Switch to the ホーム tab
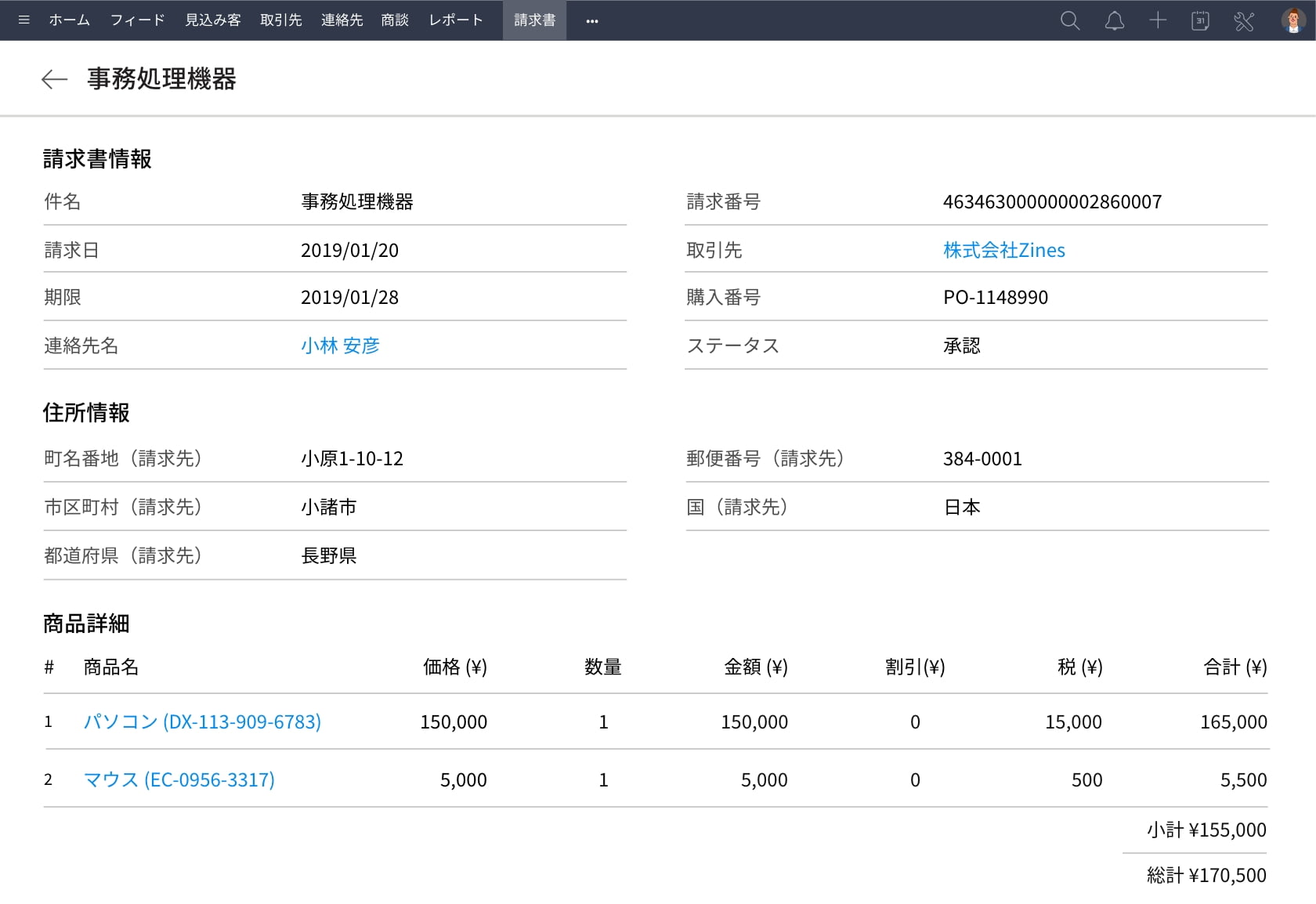This screenshot has height=904, width=1316. click(x=69, y=20)
